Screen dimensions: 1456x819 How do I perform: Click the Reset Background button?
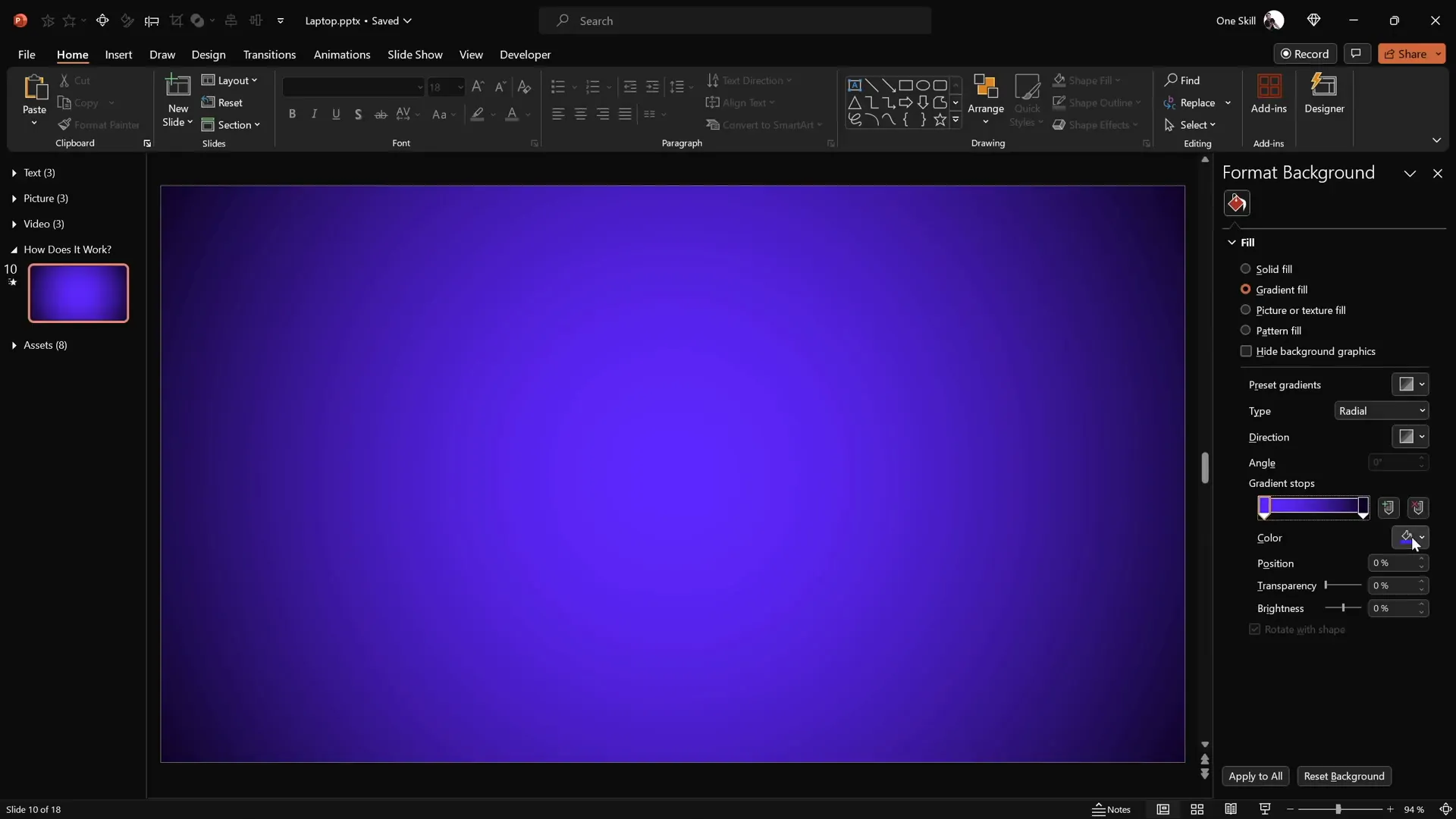(1345, 776)
